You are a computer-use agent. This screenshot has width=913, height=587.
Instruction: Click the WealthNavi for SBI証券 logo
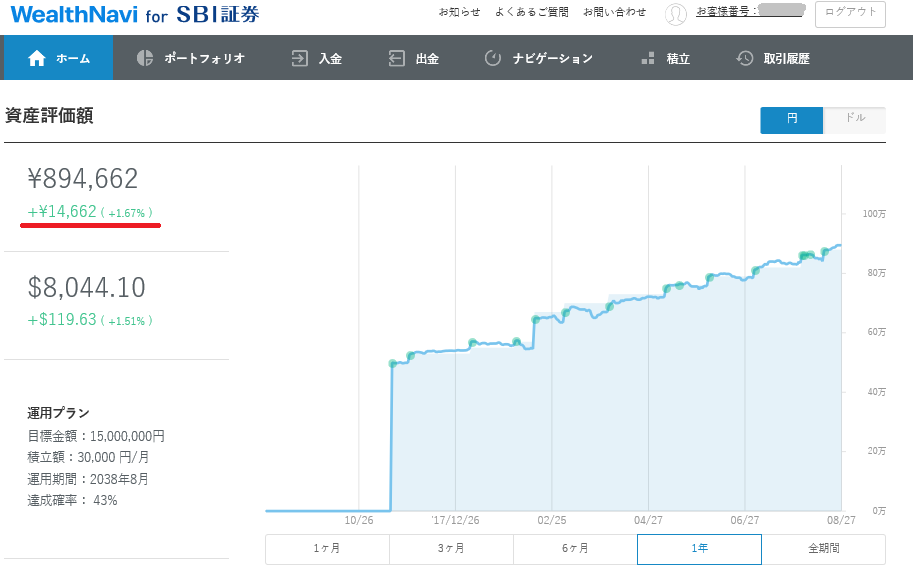click(135, 15)
